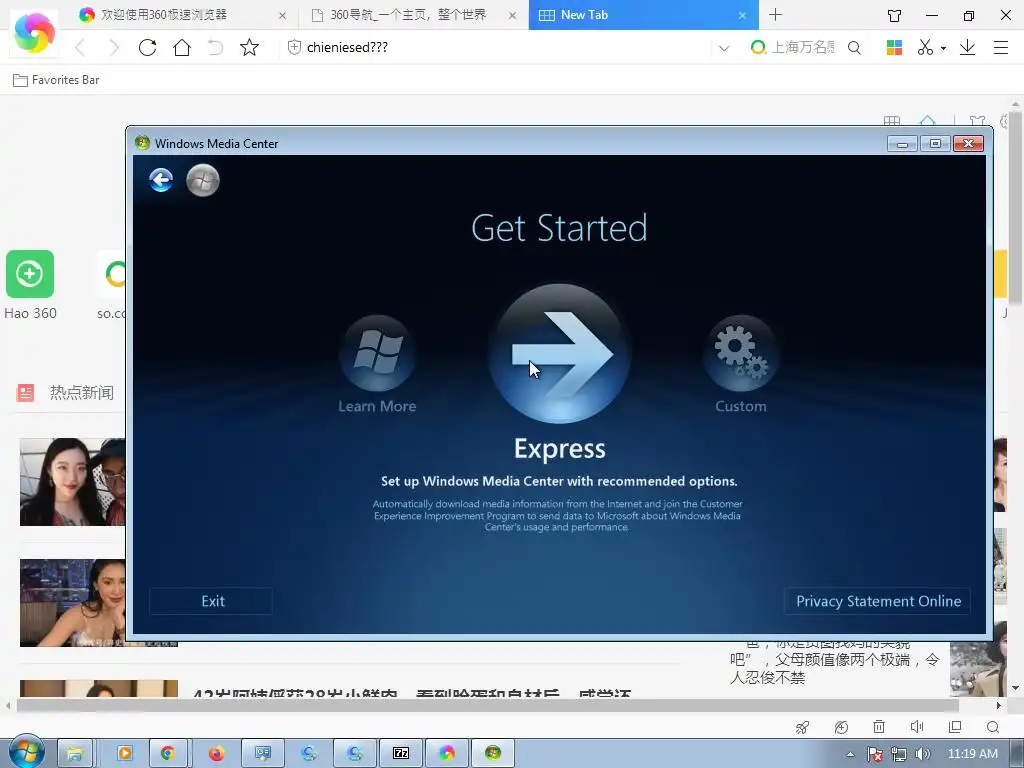The image size is (1024, 768).
Task: Click the Exit button in Media Center
Action: (212, 601)
